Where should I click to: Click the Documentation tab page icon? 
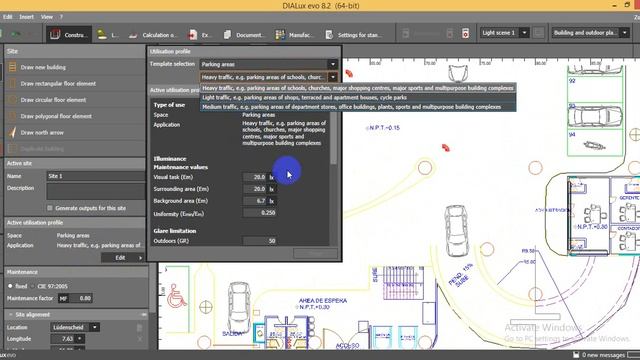[227, 35]
